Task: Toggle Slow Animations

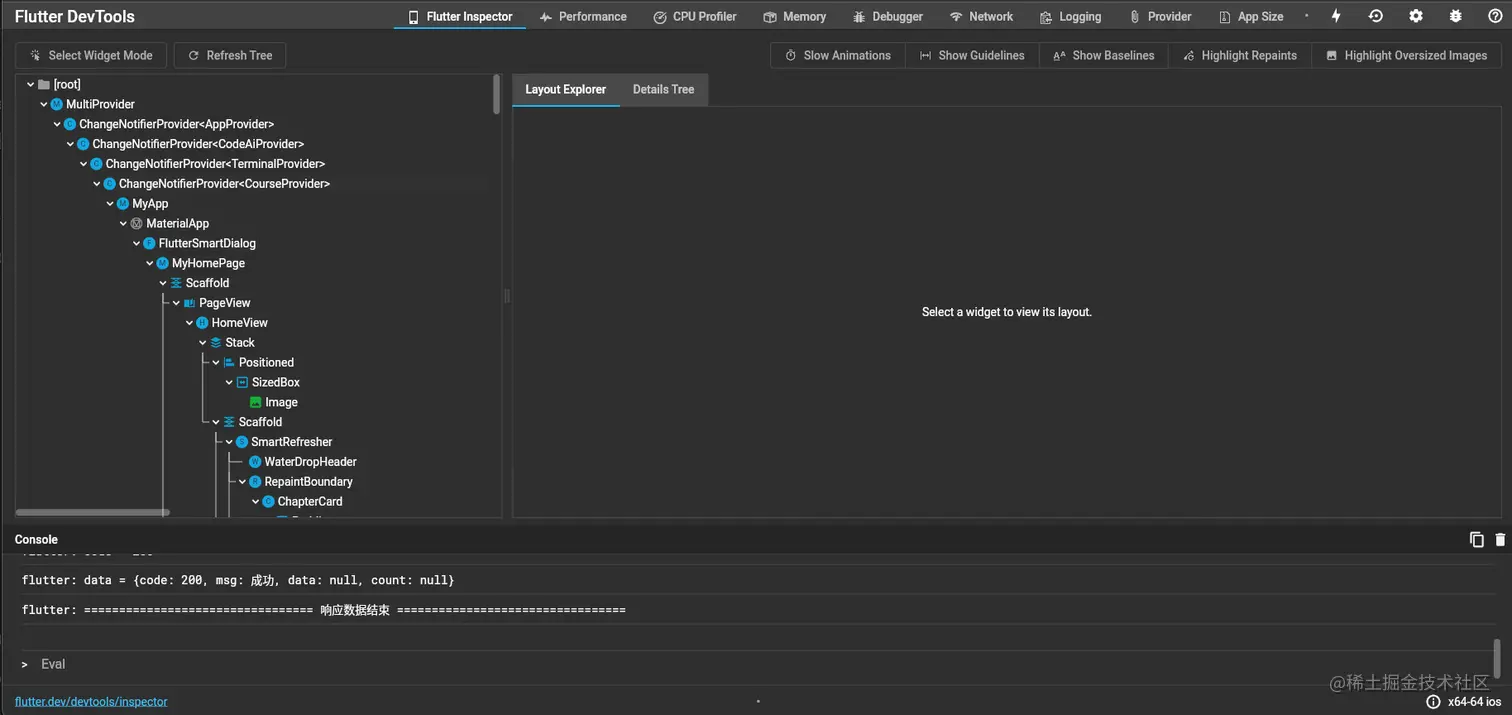Action: pyautogui.click(x=838, y=55)
